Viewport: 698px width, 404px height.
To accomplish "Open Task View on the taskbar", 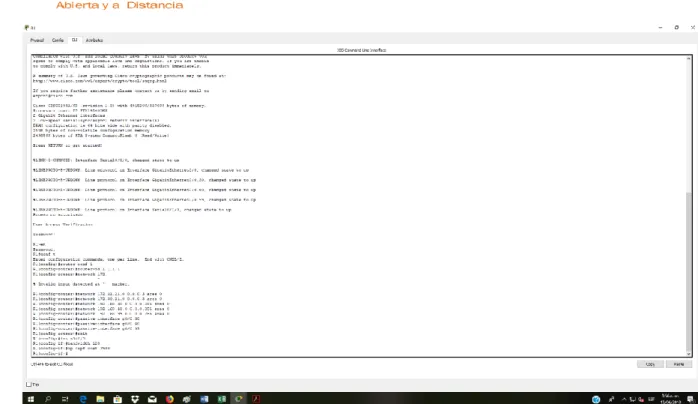I will pyautogui.click(x=65, y=399).
